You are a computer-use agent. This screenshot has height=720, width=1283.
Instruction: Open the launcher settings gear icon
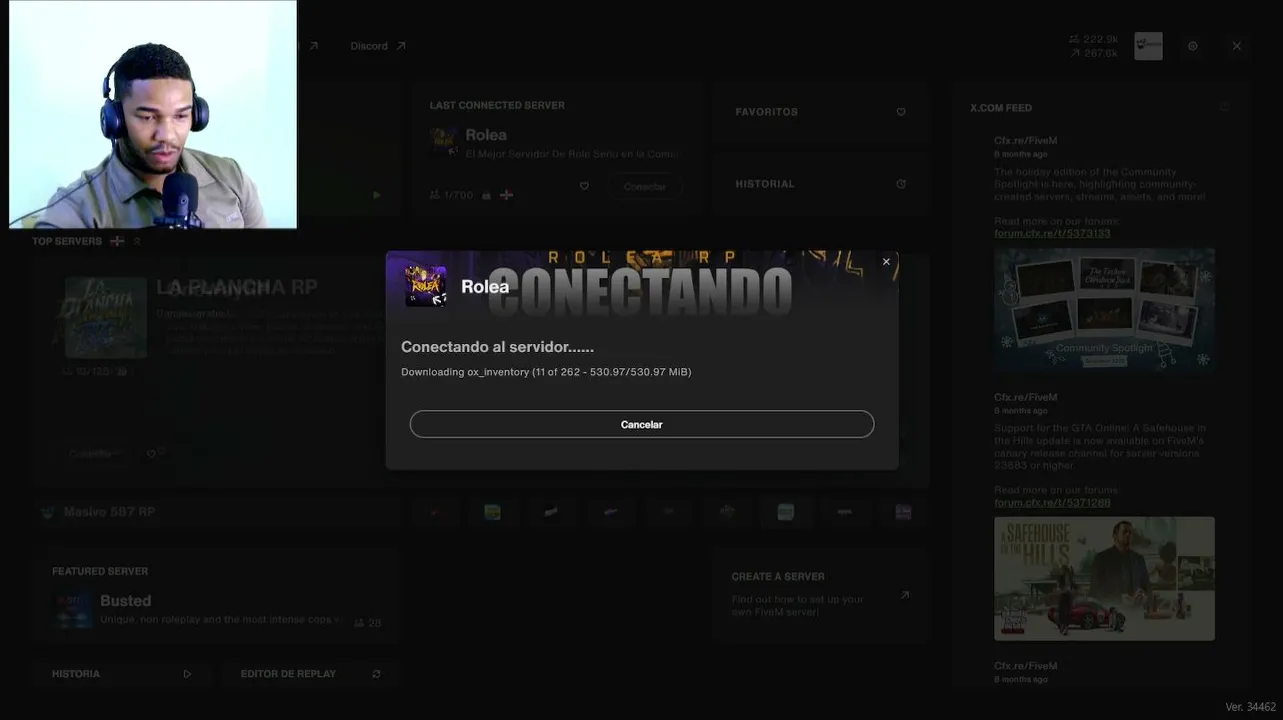(x=1193, y=46)
